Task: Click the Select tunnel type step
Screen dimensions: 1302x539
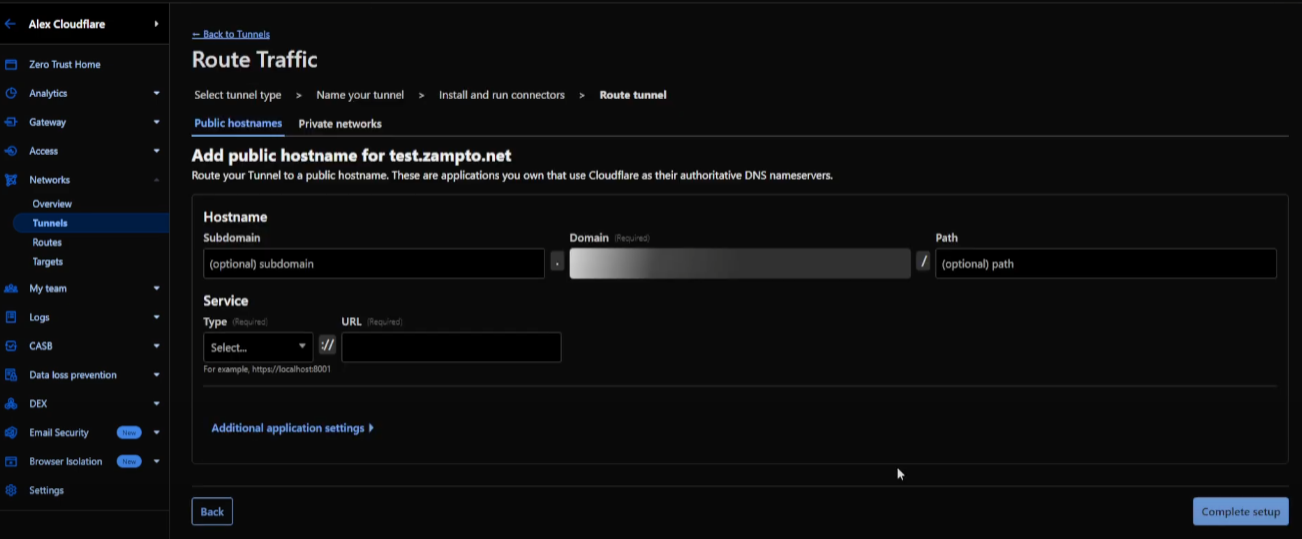Action: point(238,95)
